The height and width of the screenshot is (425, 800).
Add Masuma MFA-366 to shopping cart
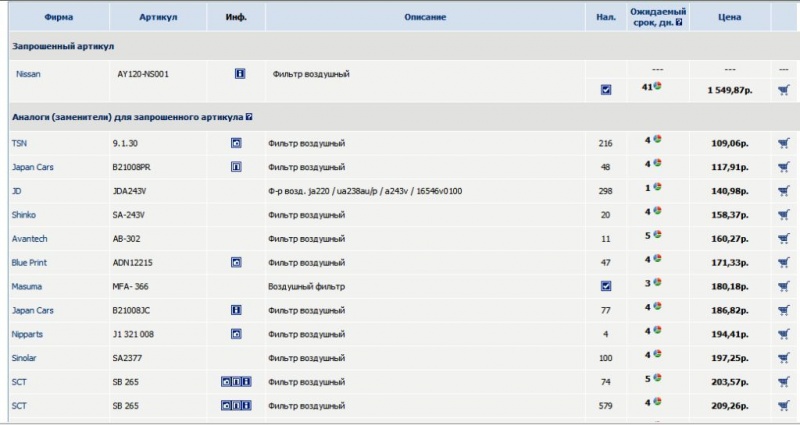coord(783,287)
